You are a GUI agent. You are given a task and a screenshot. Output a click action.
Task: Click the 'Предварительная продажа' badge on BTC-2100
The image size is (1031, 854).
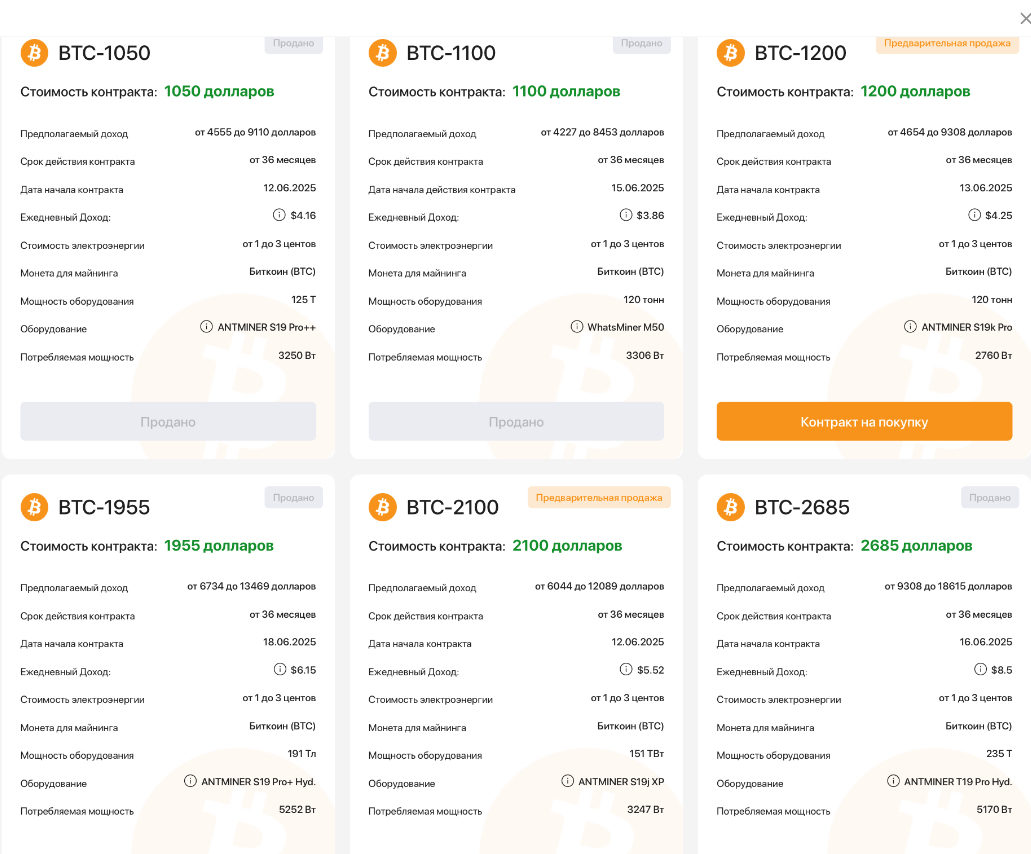(599, 498)
